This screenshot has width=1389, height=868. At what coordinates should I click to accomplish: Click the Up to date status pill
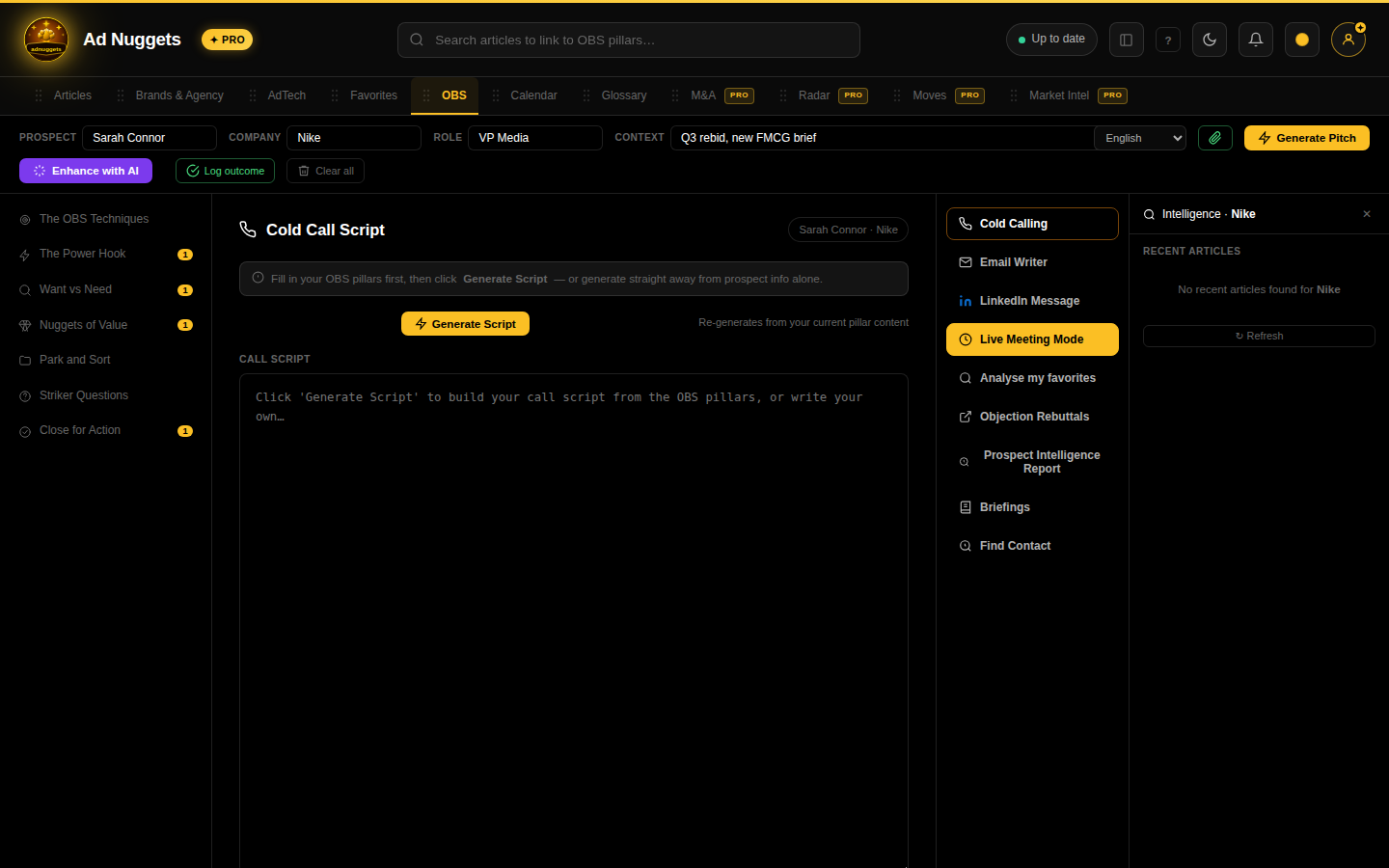(x=1051, y=40)
